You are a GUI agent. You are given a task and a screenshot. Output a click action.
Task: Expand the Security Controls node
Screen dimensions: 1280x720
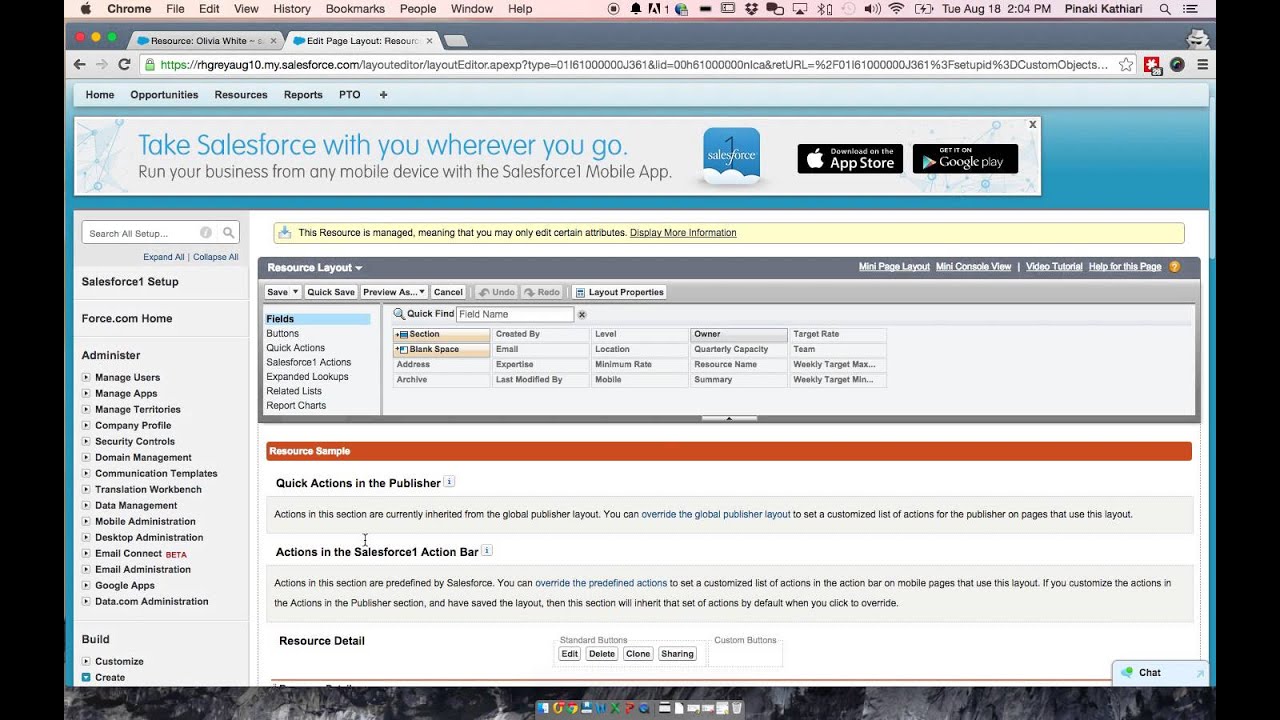86,441
